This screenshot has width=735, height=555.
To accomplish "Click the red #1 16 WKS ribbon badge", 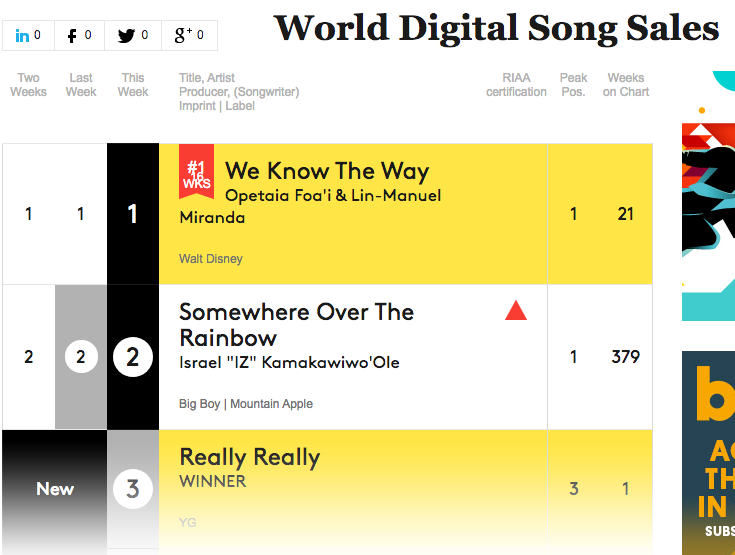I will click(196, 171).
